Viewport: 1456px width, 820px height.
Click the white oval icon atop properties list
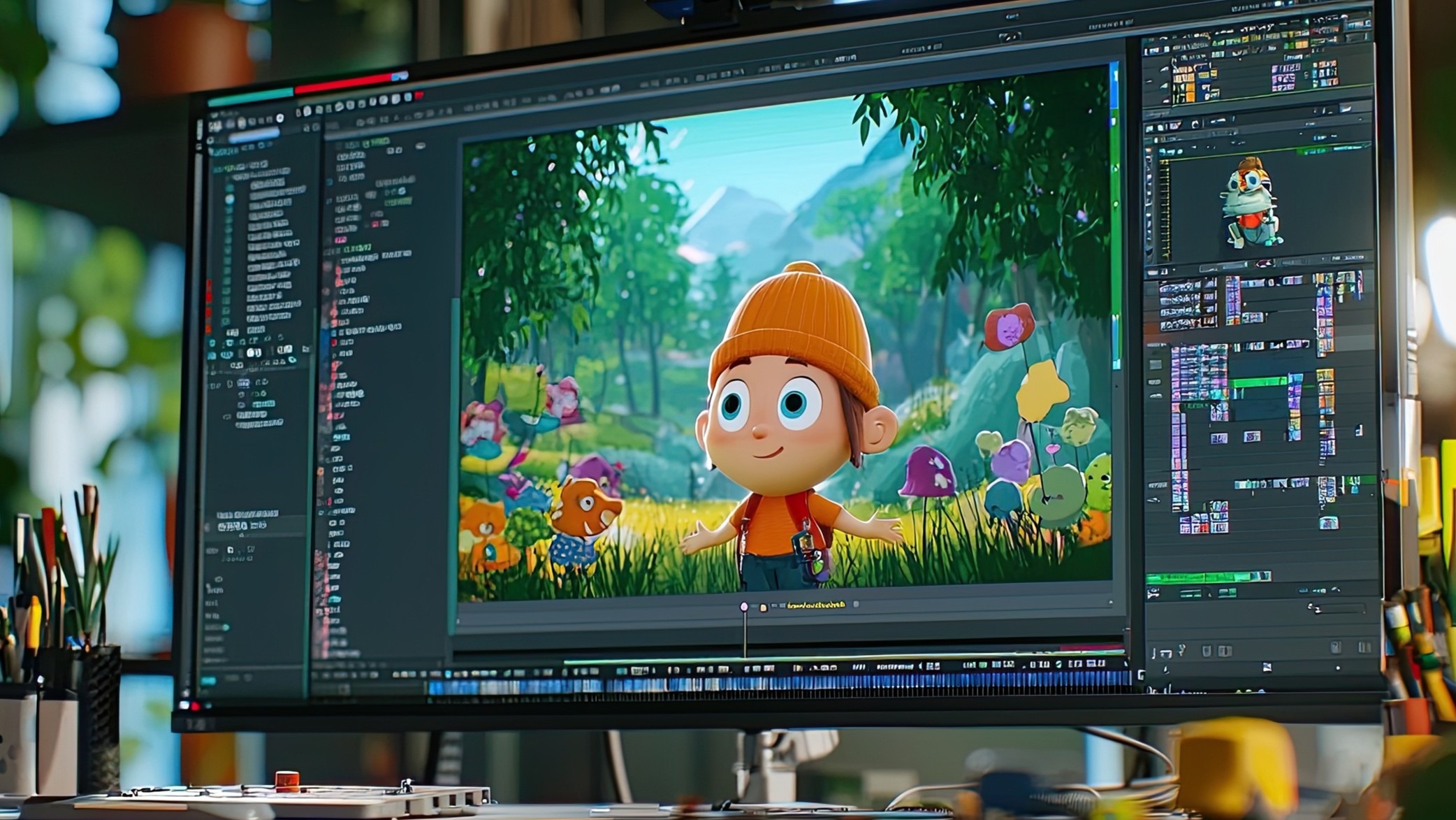(x=420, y=146)
